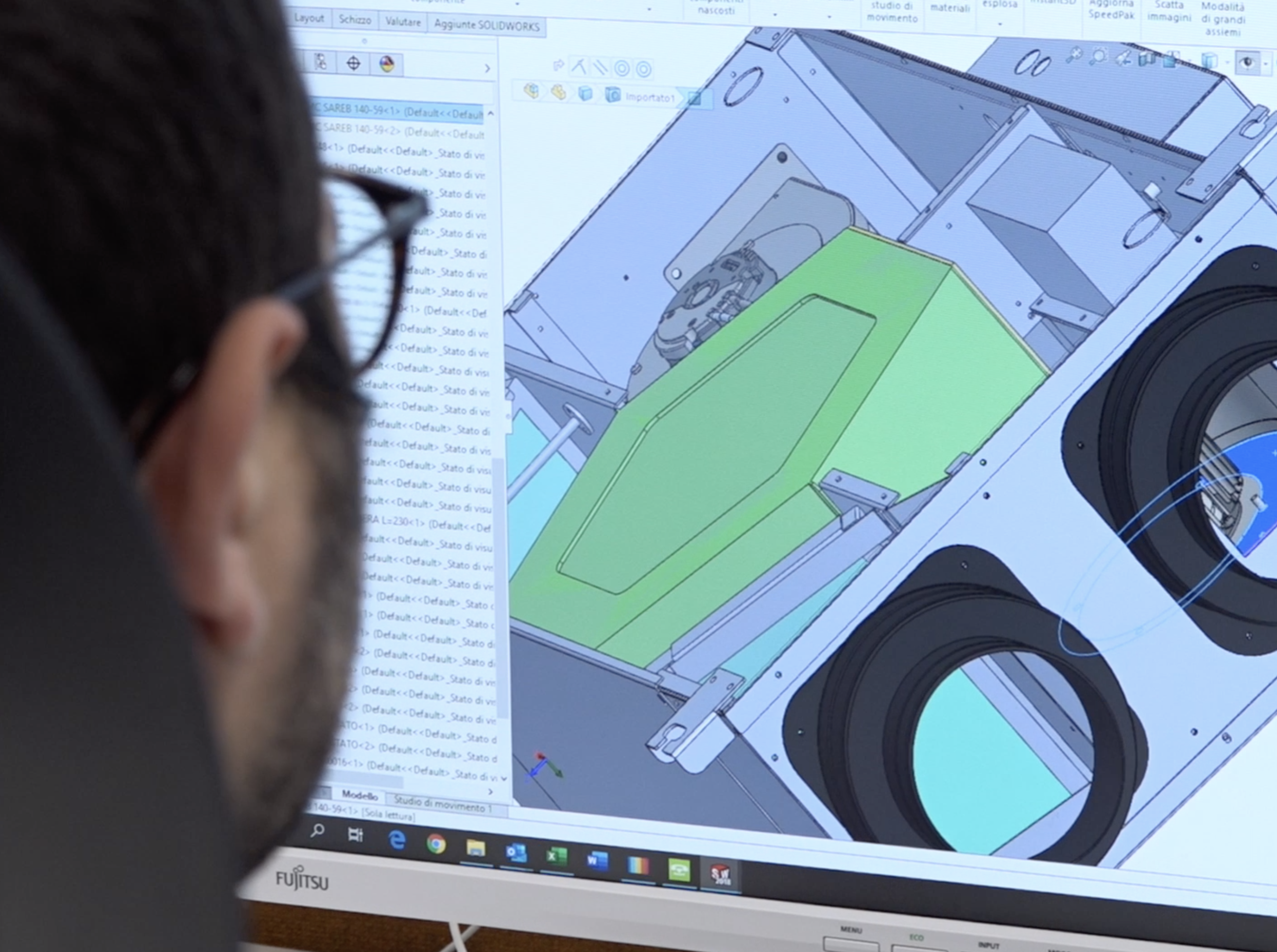
Task: Launch Microsoft Edge from the taskbar
Action: pyautogui.click(x=397, y=840)
